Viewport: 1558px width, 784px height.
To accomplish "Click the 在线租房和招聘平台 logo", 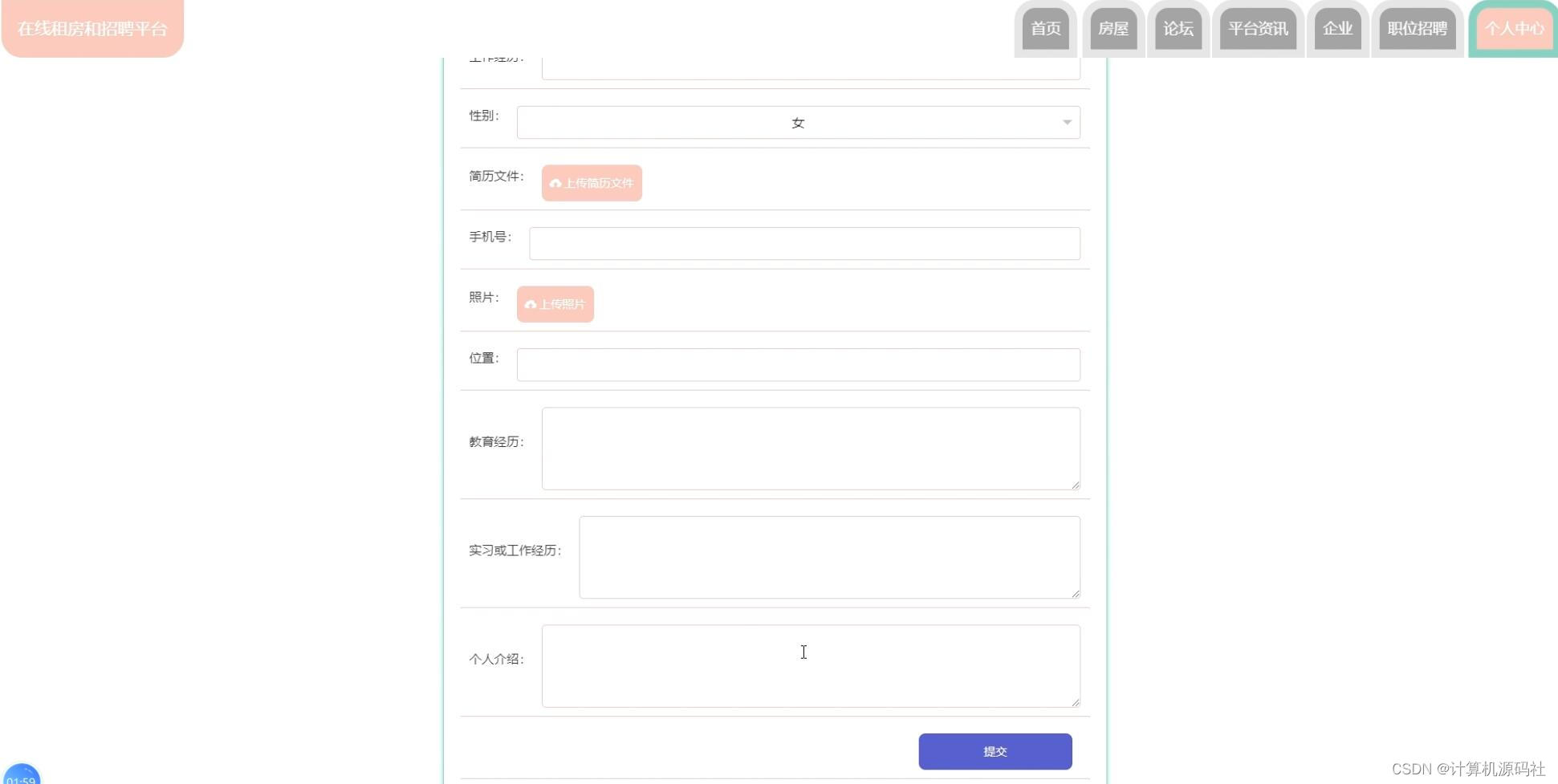I will click(x=92, y=29).
